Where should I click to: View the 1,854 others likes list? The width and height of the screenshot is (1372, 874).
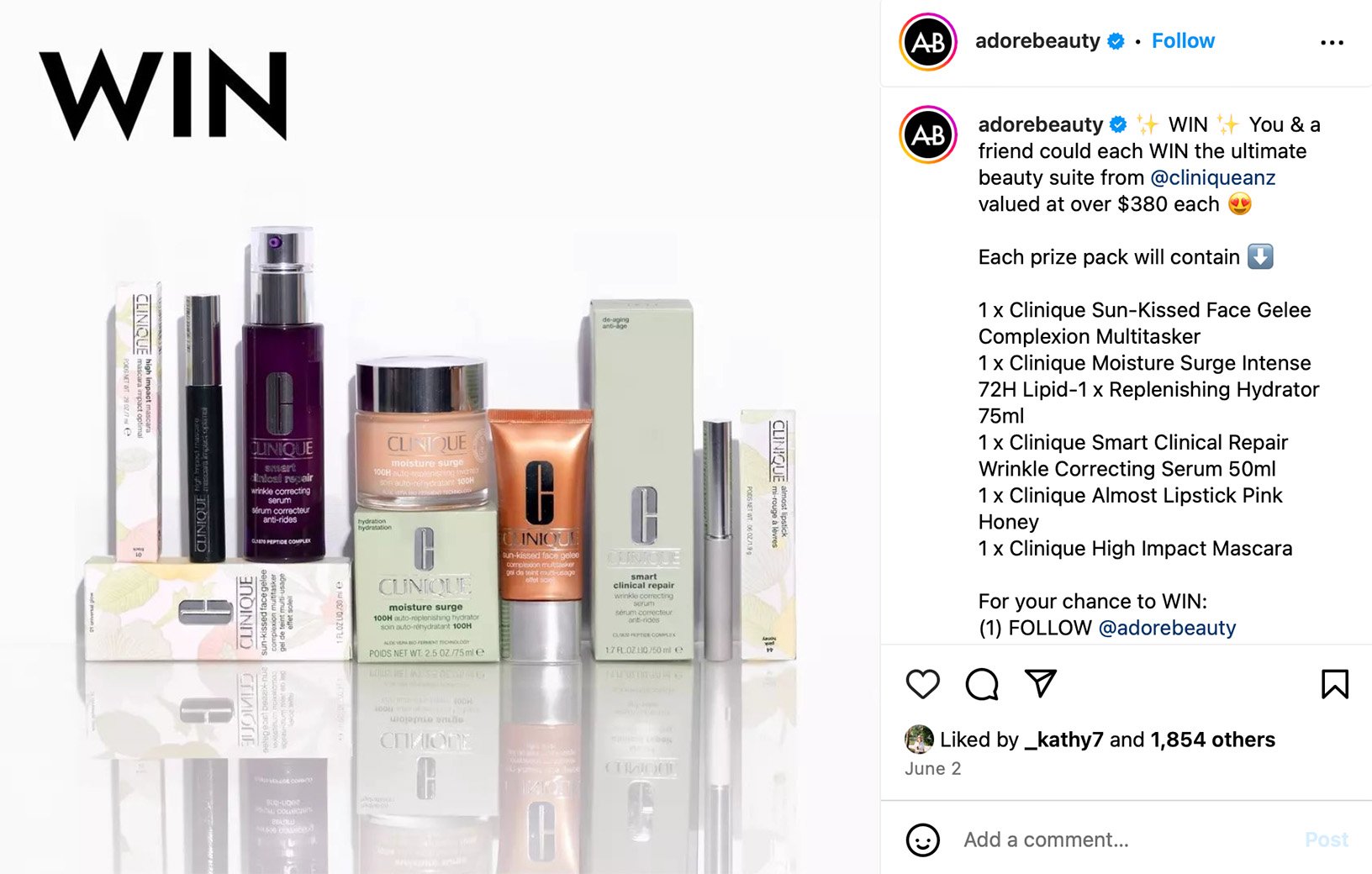(1212, 740)
